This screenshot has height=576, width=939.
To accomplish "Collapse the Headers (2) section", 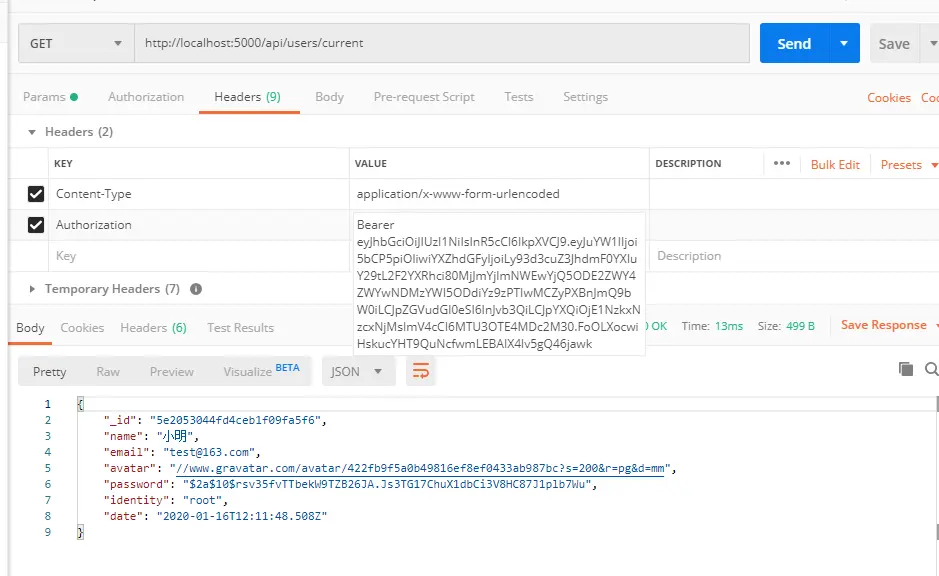I will [32, 132].
